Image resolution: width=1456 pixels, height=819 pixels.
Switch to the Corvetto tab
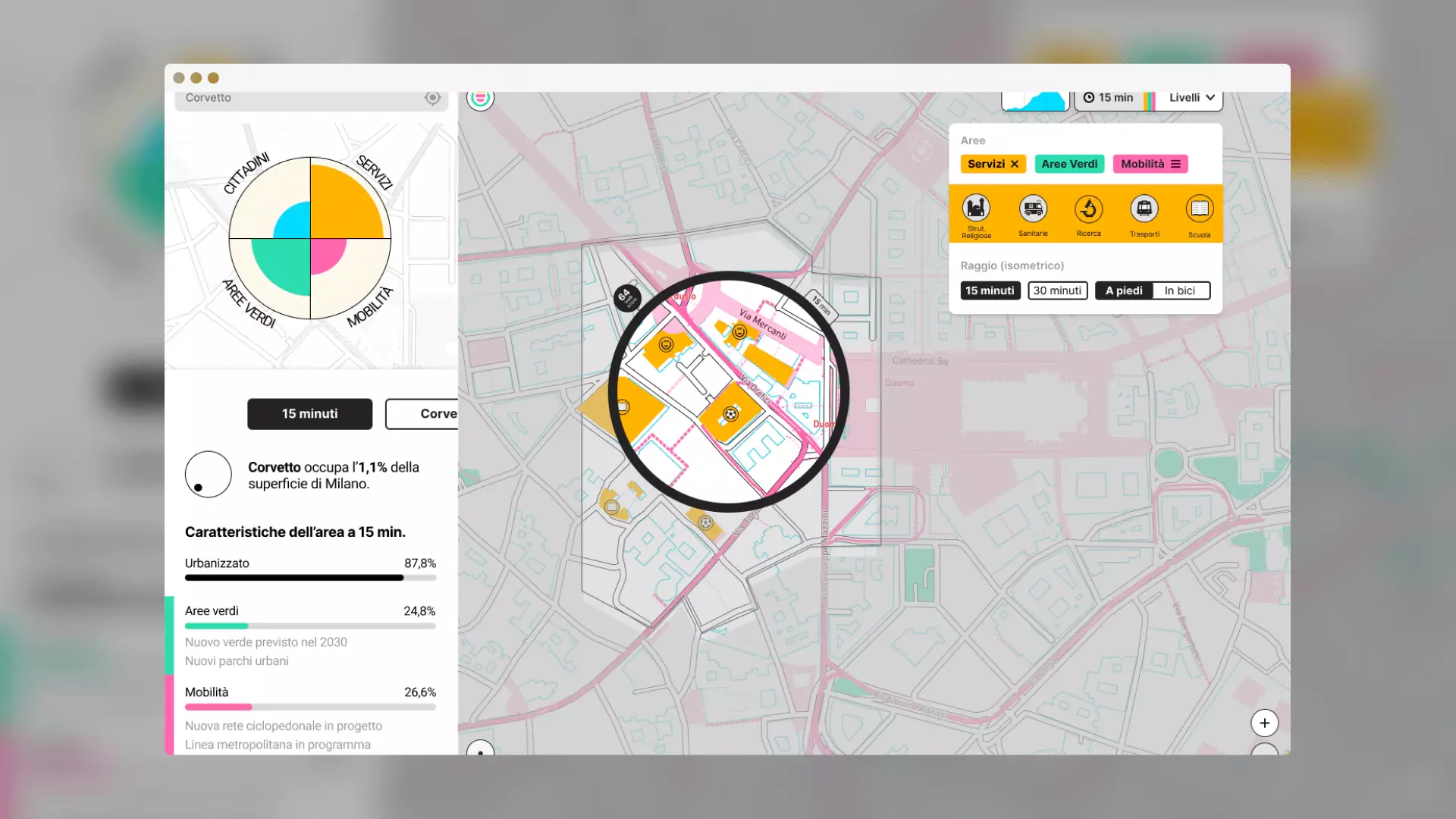pos(422,414)
